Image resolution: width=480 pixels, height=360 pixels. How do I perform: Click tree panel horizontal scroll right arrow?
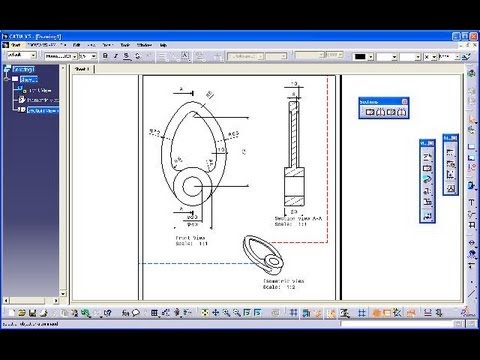56,301
